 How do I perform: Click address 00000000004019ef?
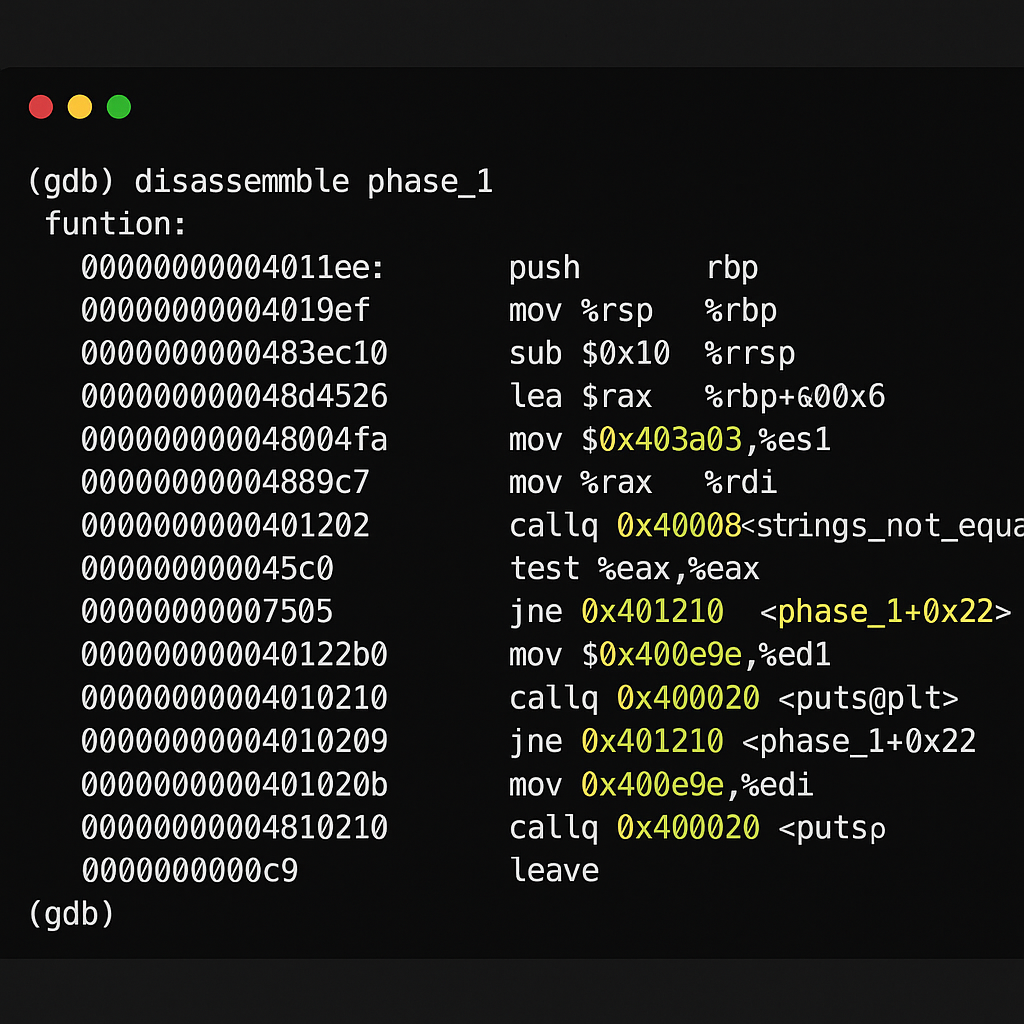pos(225,311)
